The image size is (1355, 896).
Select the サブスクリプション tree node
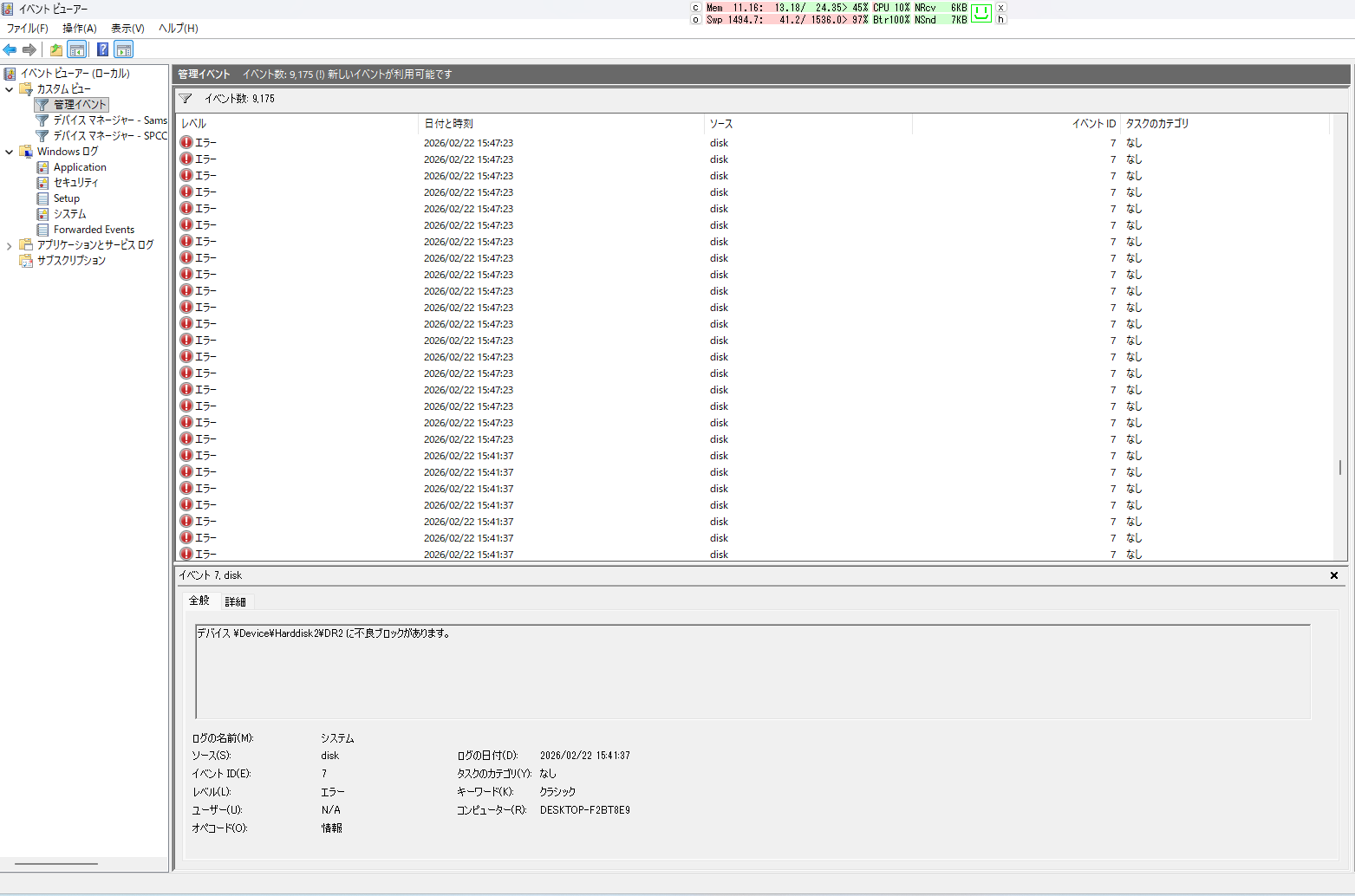(71, 261)
